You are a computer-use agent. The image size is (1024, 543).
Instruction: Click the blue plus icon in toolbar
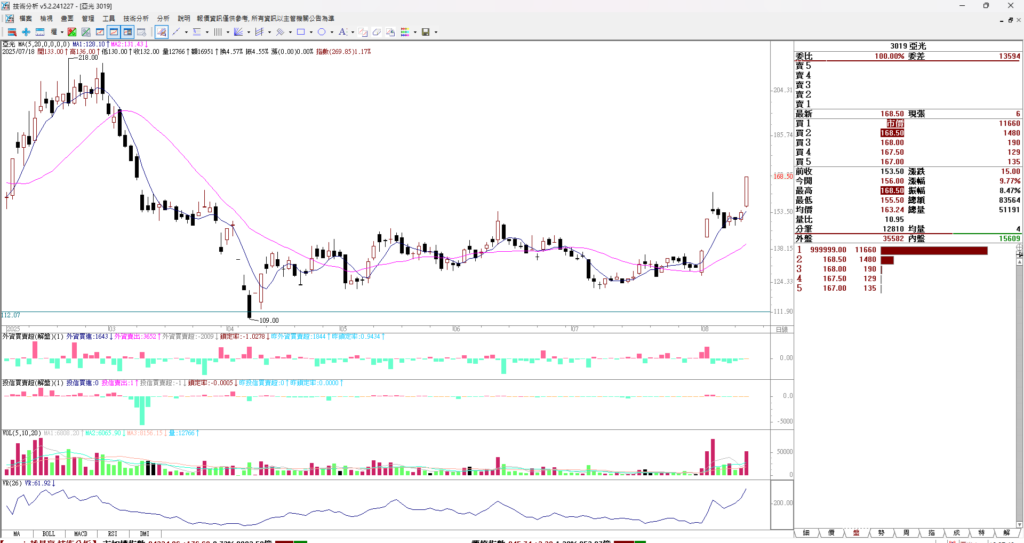coord(26,32)
